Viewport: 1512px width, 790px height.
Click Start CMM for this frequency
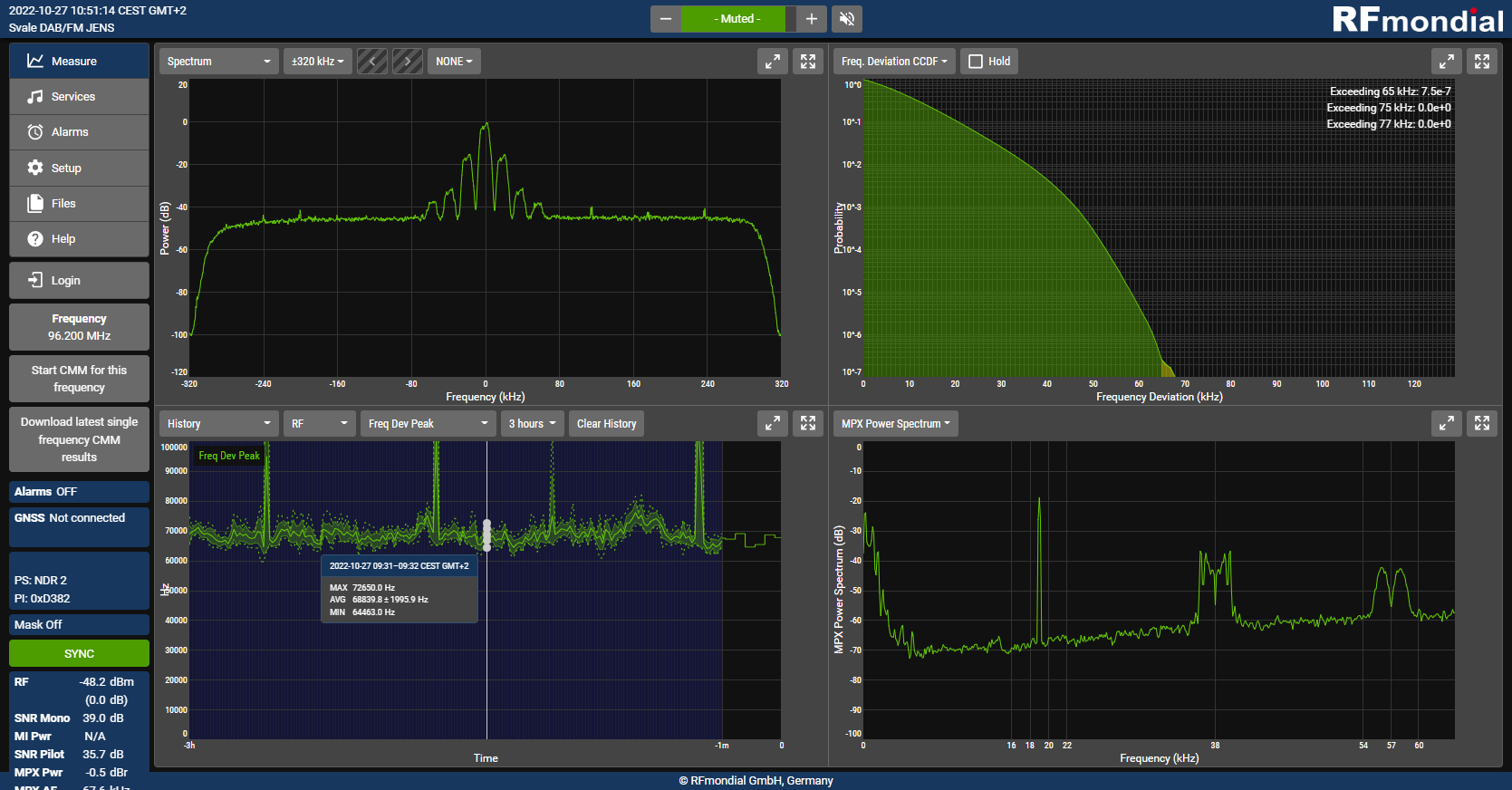point(79,379)
